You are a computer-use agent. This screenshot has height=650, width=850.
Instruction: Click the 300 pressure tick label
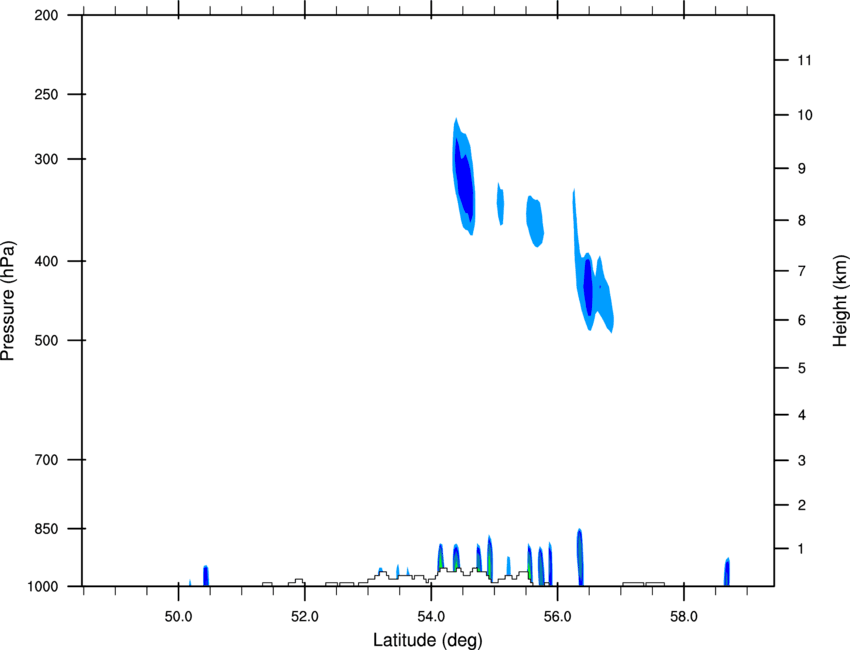tap(46, 159)
